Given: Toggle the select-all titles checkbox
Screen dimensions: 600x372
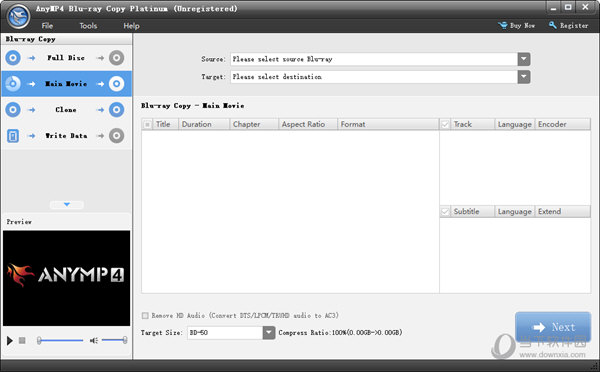Looking at the screenshot, I should click(x=147, y=124).
